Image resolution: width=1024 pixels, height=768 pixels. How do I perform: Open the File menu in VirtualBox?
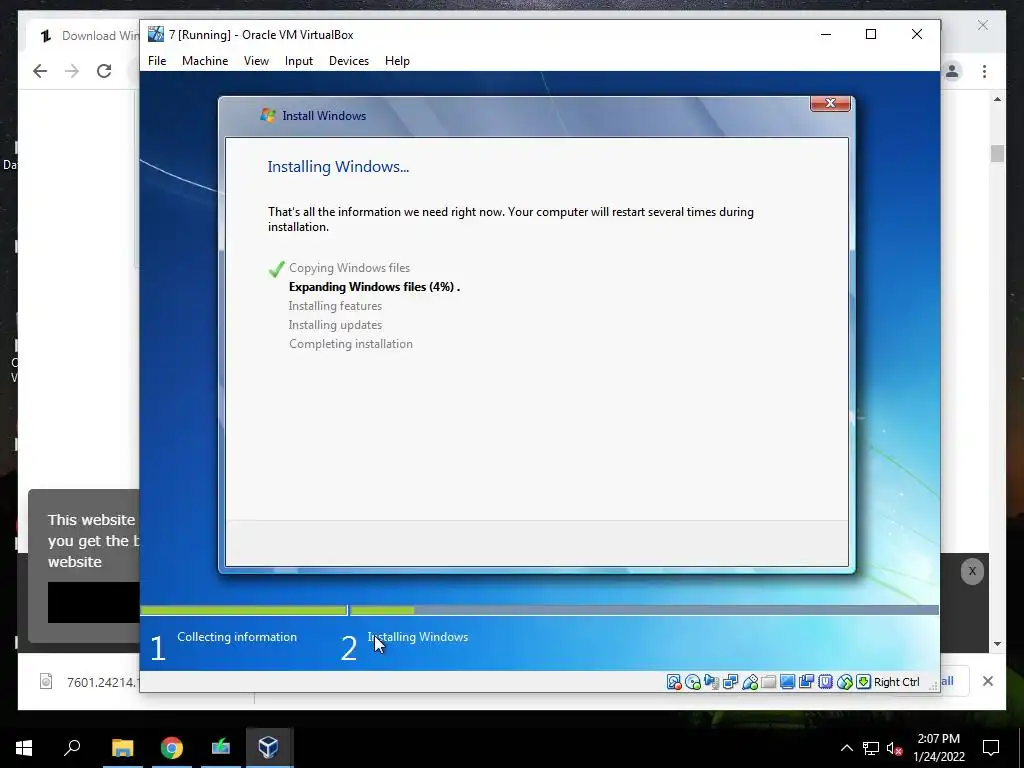click(x=157, y=61)
